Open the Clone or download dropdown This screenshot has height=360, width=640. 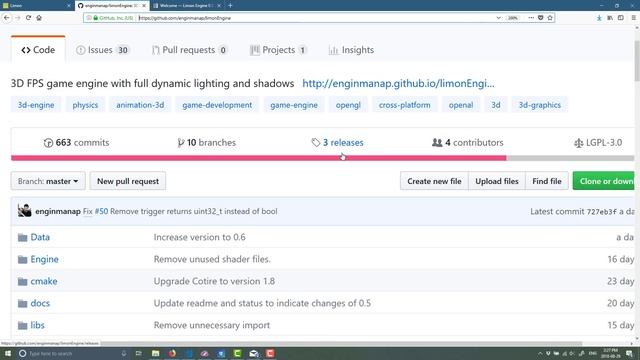click(604, 181)
